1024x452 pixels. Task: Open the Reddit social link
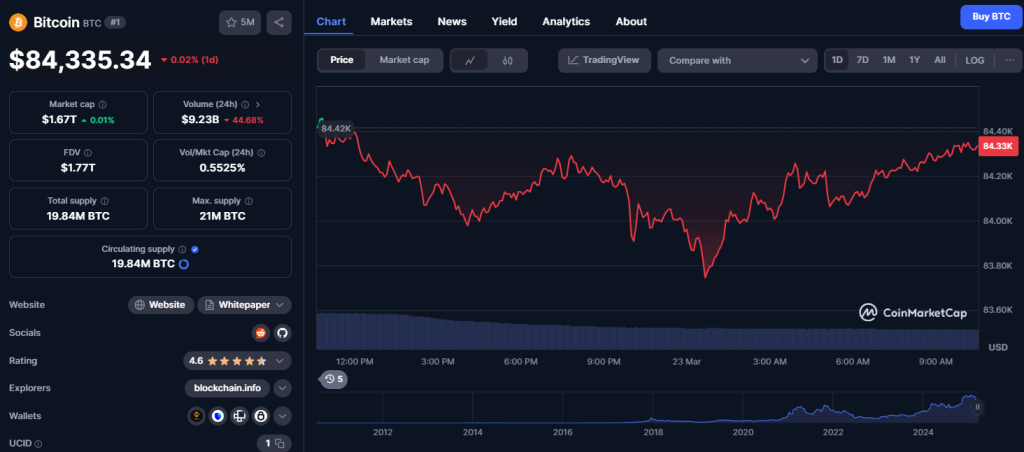pos(261,333)
